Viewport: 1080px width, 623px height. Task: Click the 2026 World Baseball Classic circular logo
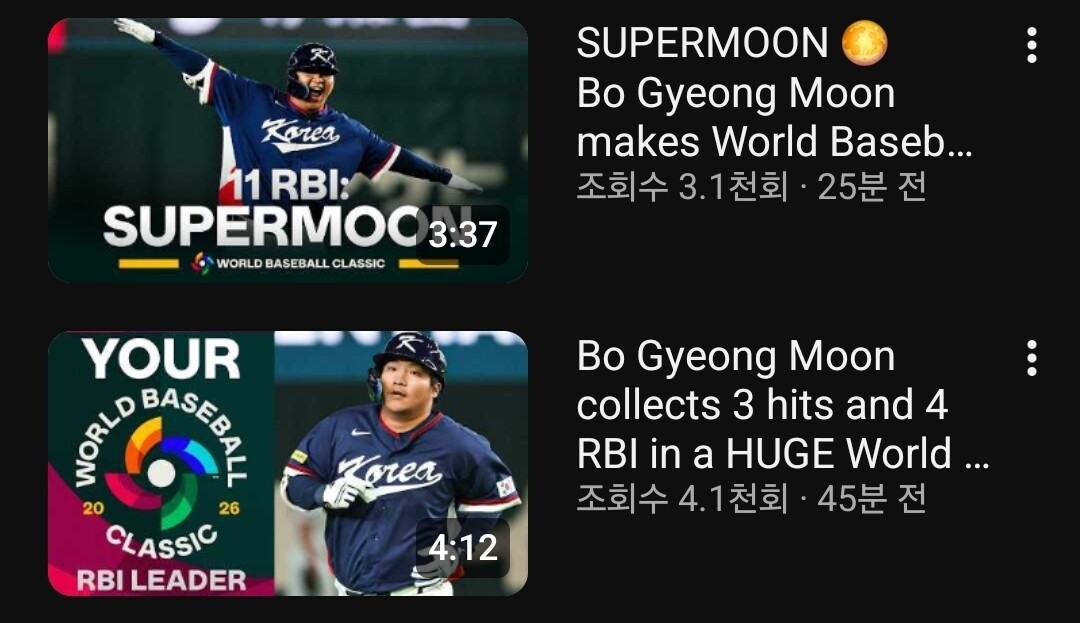click(162, 473)
